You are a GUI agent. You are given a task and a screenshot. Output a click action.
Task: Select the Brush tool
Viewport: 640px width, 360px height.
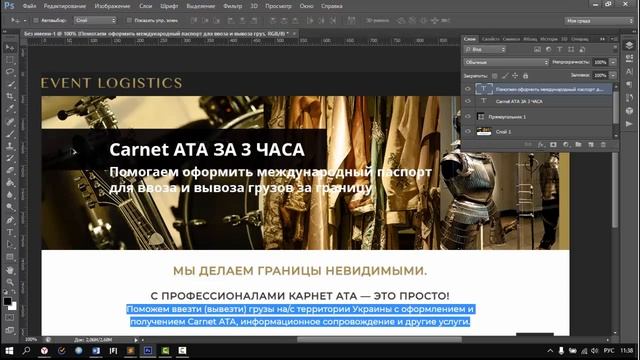pyautogui.click(x=10, y=134)
